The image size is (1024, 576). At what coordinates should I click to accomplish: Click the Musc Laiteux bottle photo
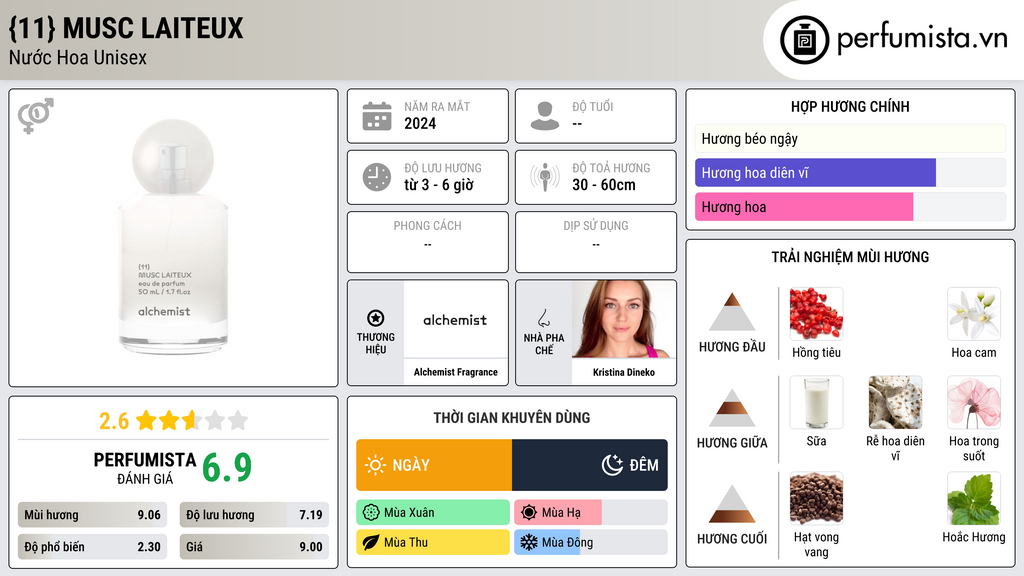[x=173, y=237]
